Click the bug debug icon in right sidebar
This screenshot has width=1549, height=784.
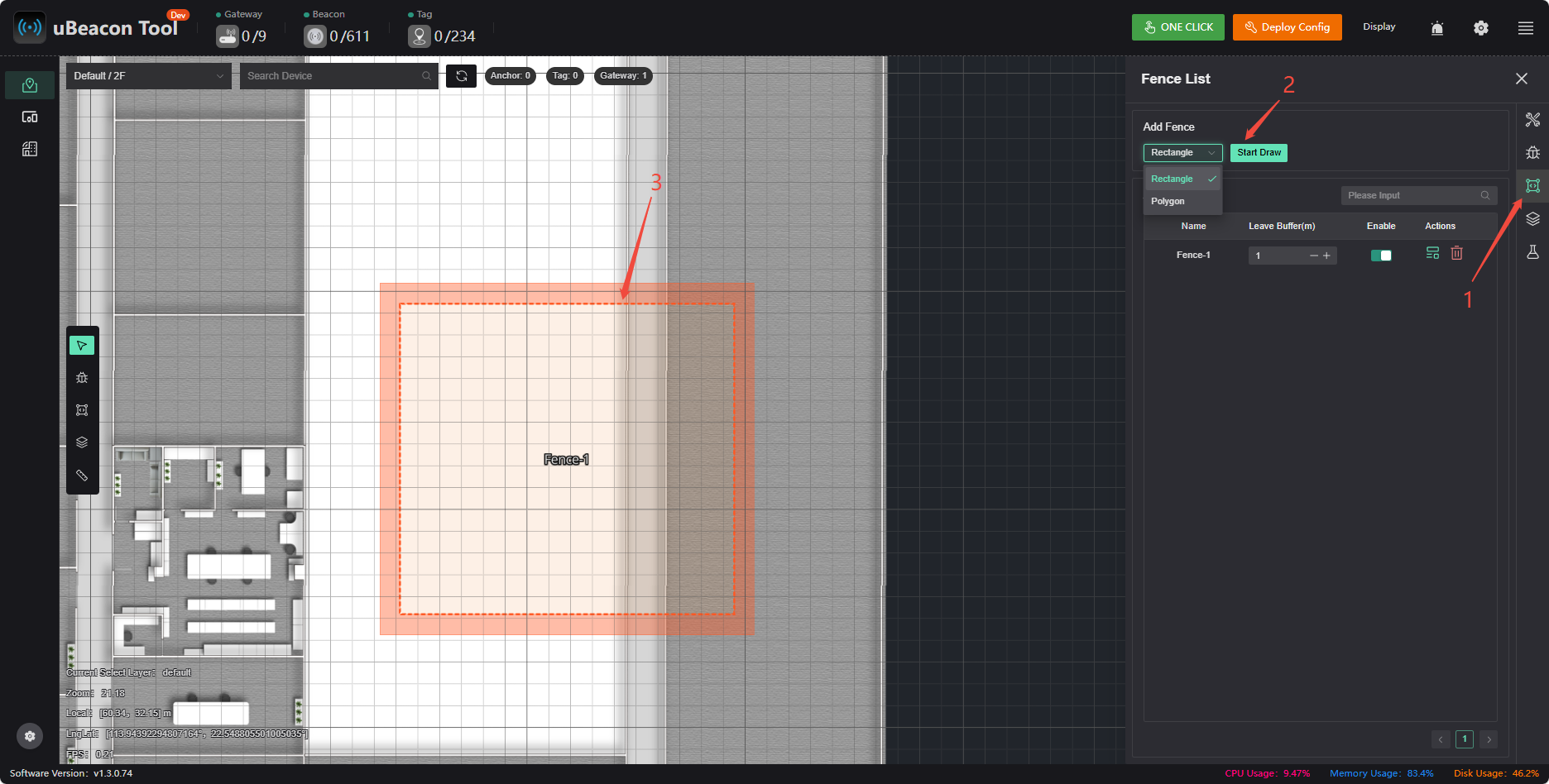pos(1532,153)
